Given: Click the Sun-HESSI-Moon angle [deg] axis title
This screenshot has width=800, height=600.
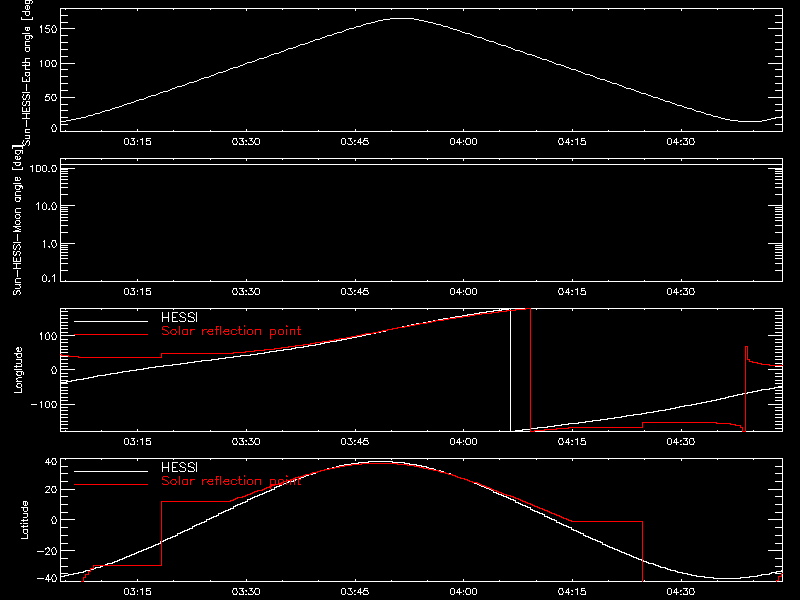Looking at the screenshot, I should point(17,220).
